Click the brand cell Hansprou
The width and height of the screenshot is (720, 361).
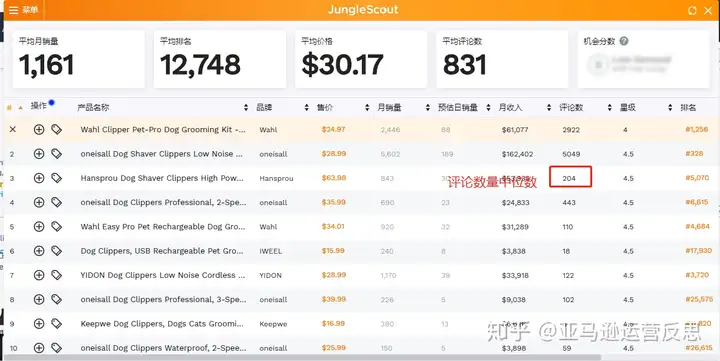[x=276, y=178]
